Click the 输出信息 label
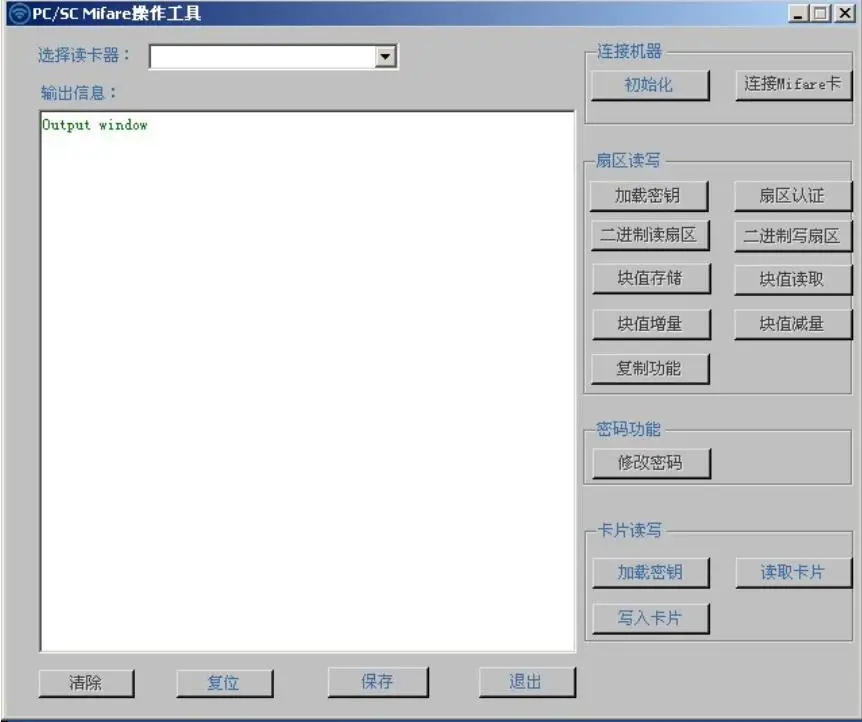The image size is (862, 722). (x=79, y=93)
